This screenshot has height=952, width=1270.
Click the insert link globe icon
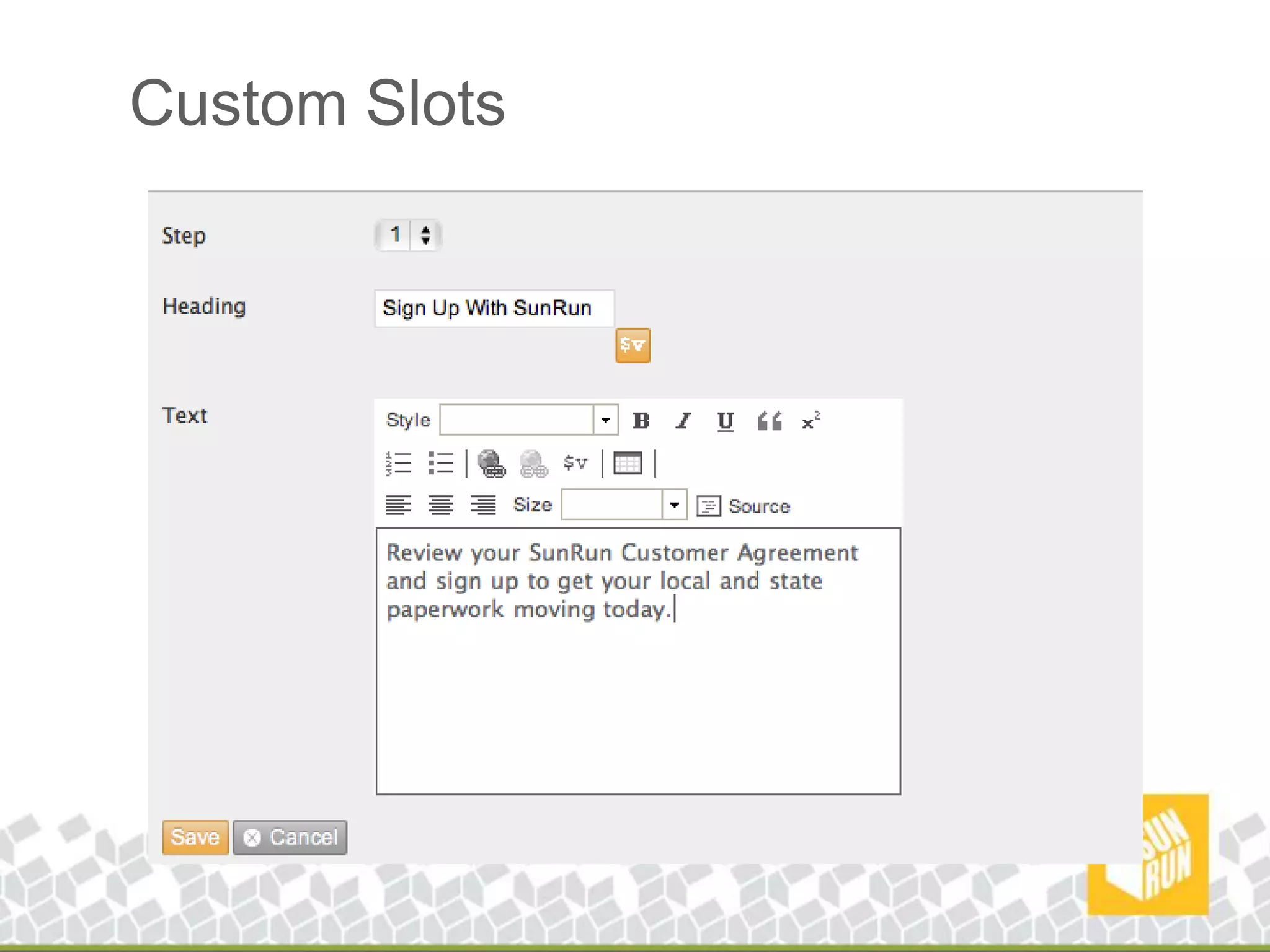point(492,464)
